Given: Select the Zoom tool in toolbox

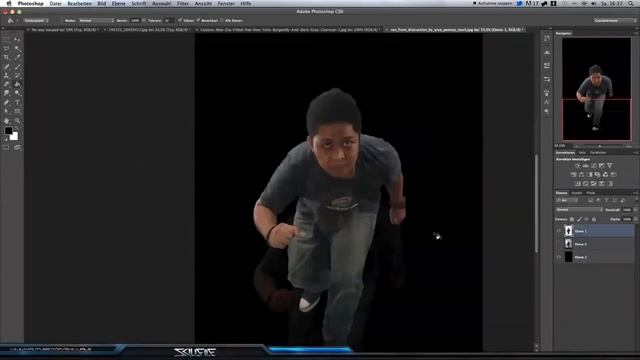Looking at the screenshot, I should (17, 121).
